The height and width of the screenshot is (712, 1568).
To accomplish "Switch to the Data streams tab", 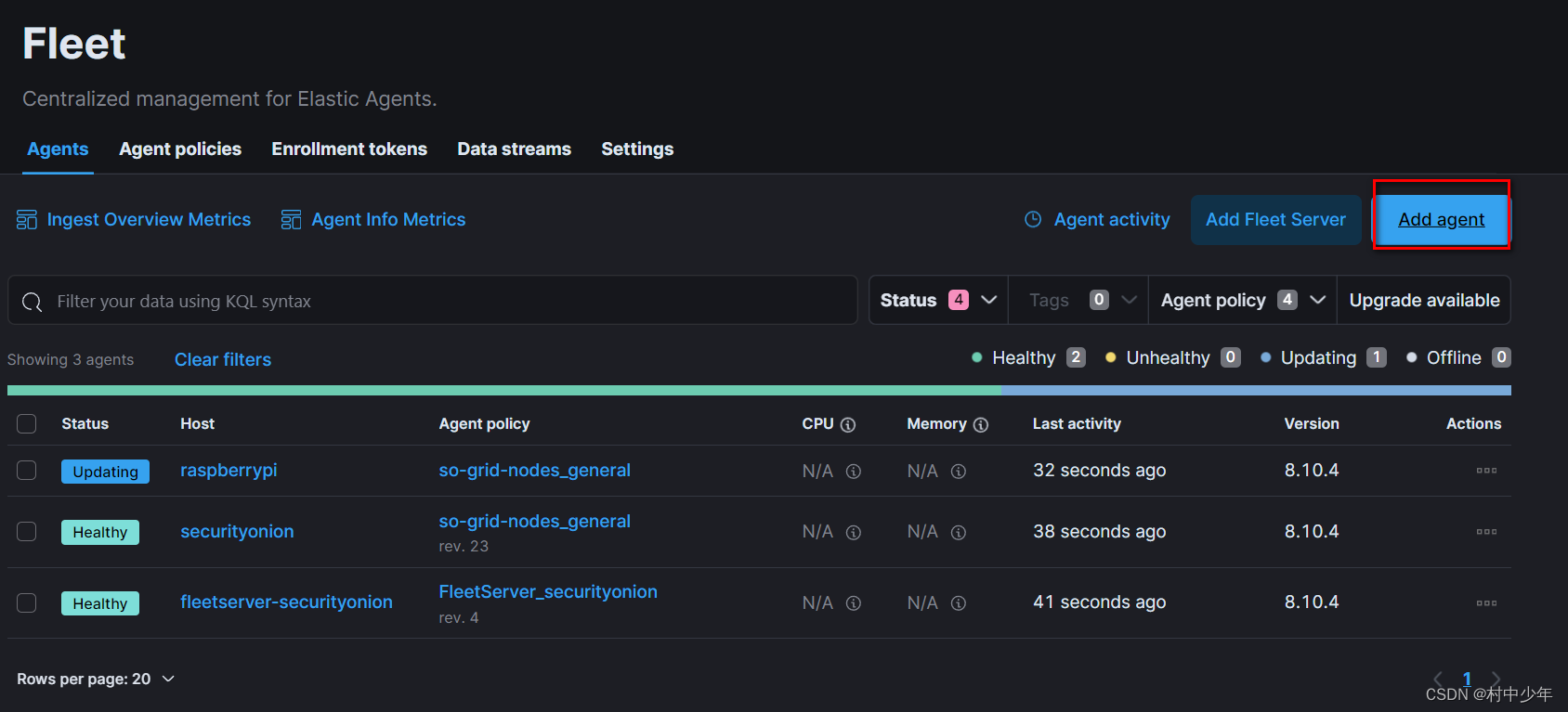I will click(x=515, y=149).
